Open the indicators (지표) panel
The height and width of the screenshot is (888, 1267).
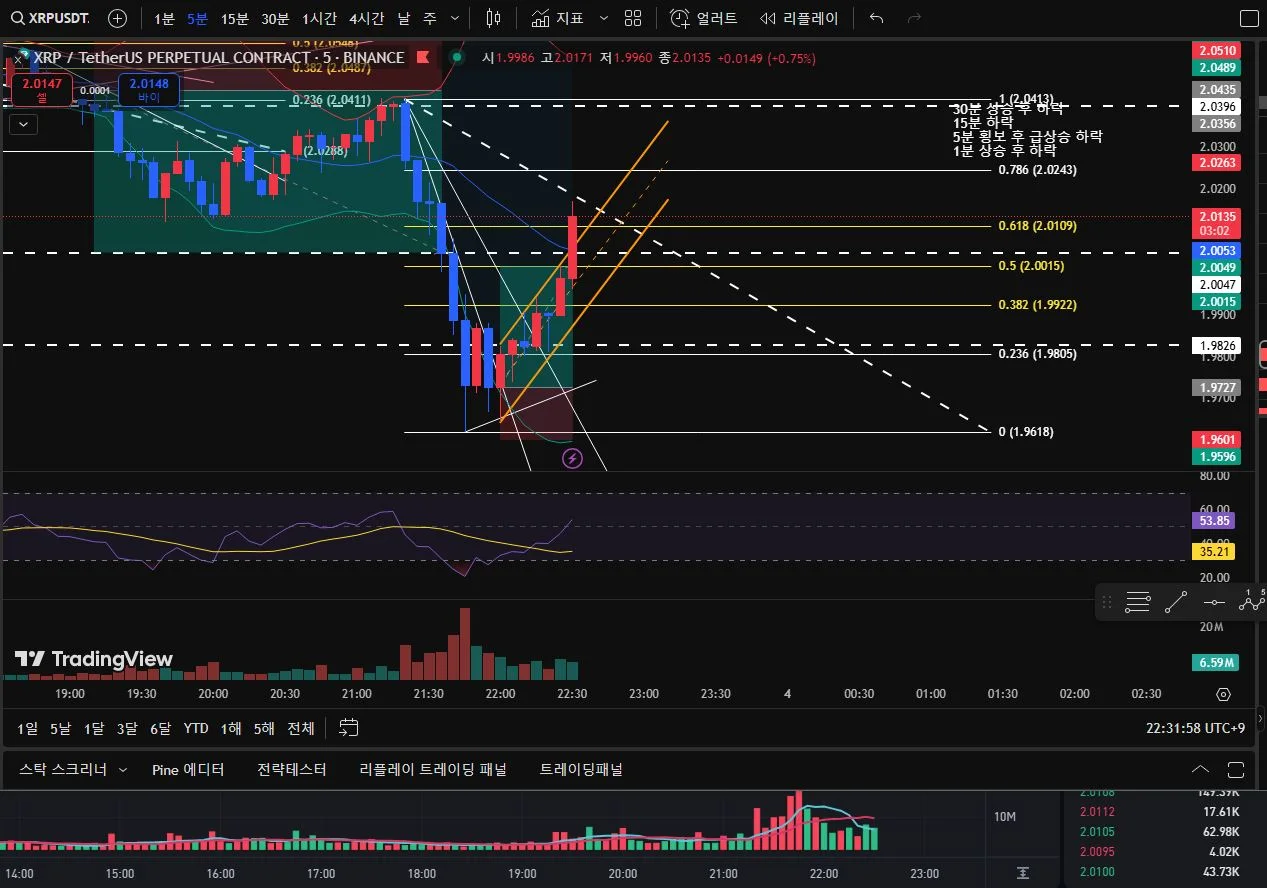tap(558, 18)
